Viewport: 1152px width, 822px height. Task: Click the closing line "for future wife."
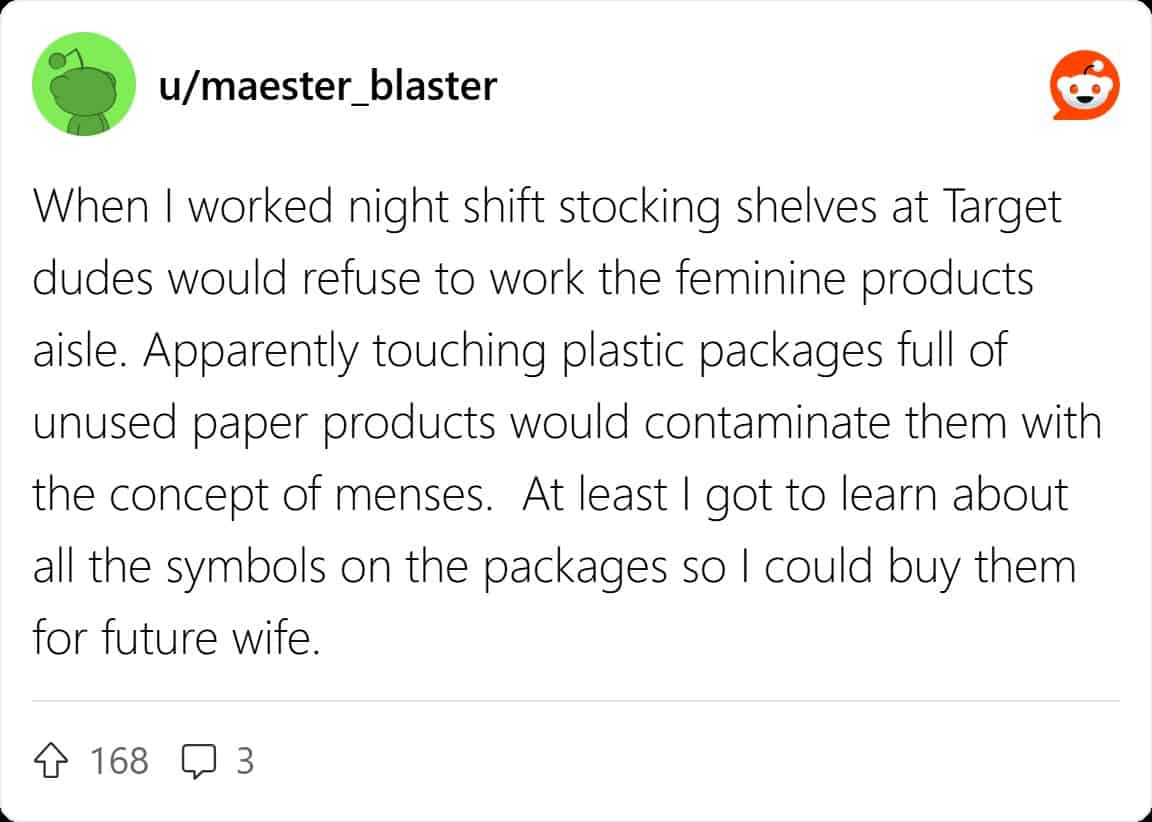pos(175,638)
